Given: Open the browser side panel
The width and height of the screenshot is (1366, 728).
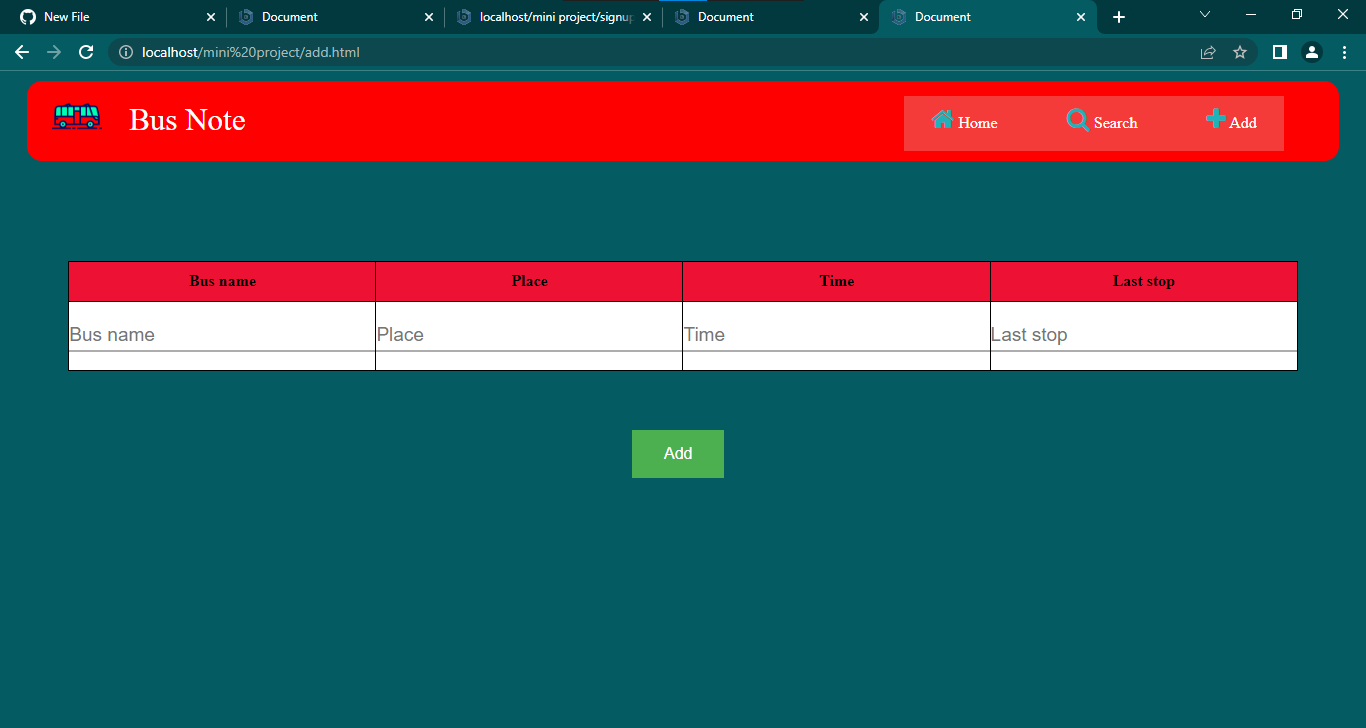Looking at the screenshot, I should [x=1279, y=52].
